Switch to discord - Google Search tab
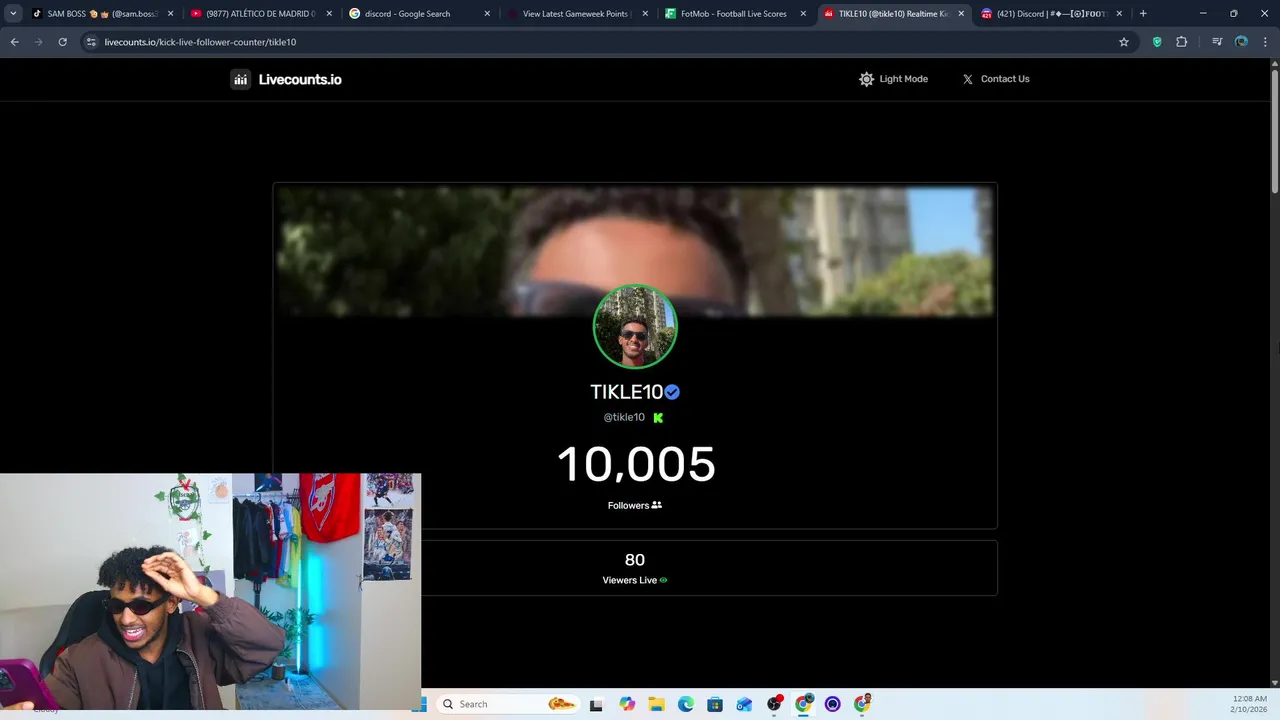This screenshot has width=1280, height=720. [x=420, y=14]
